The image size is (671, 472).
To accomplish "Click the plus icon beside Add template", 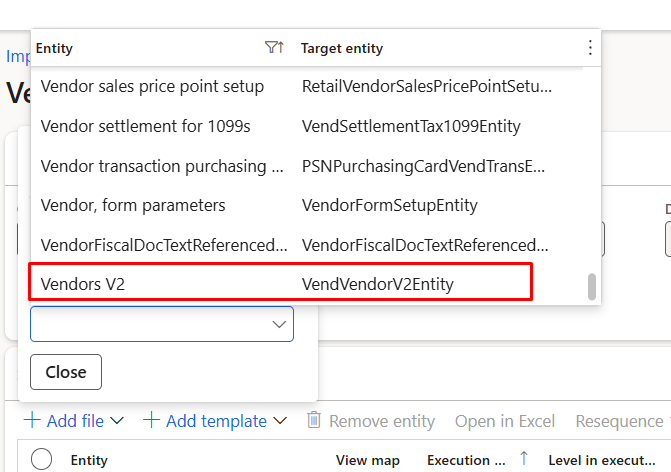I will (x=151, y=421).
